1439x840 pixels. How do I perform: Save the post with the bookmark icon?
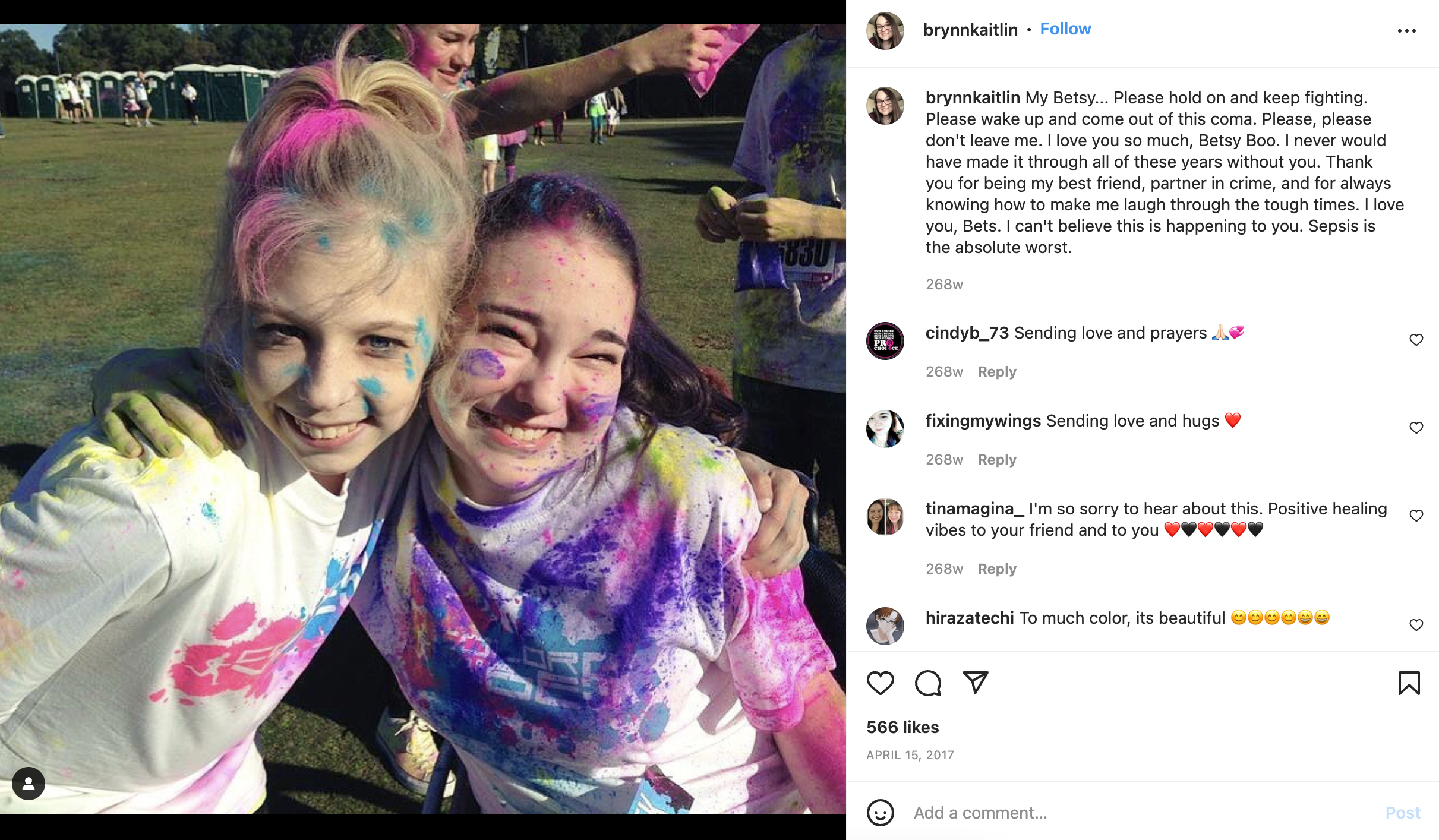tap(1409, 683)
